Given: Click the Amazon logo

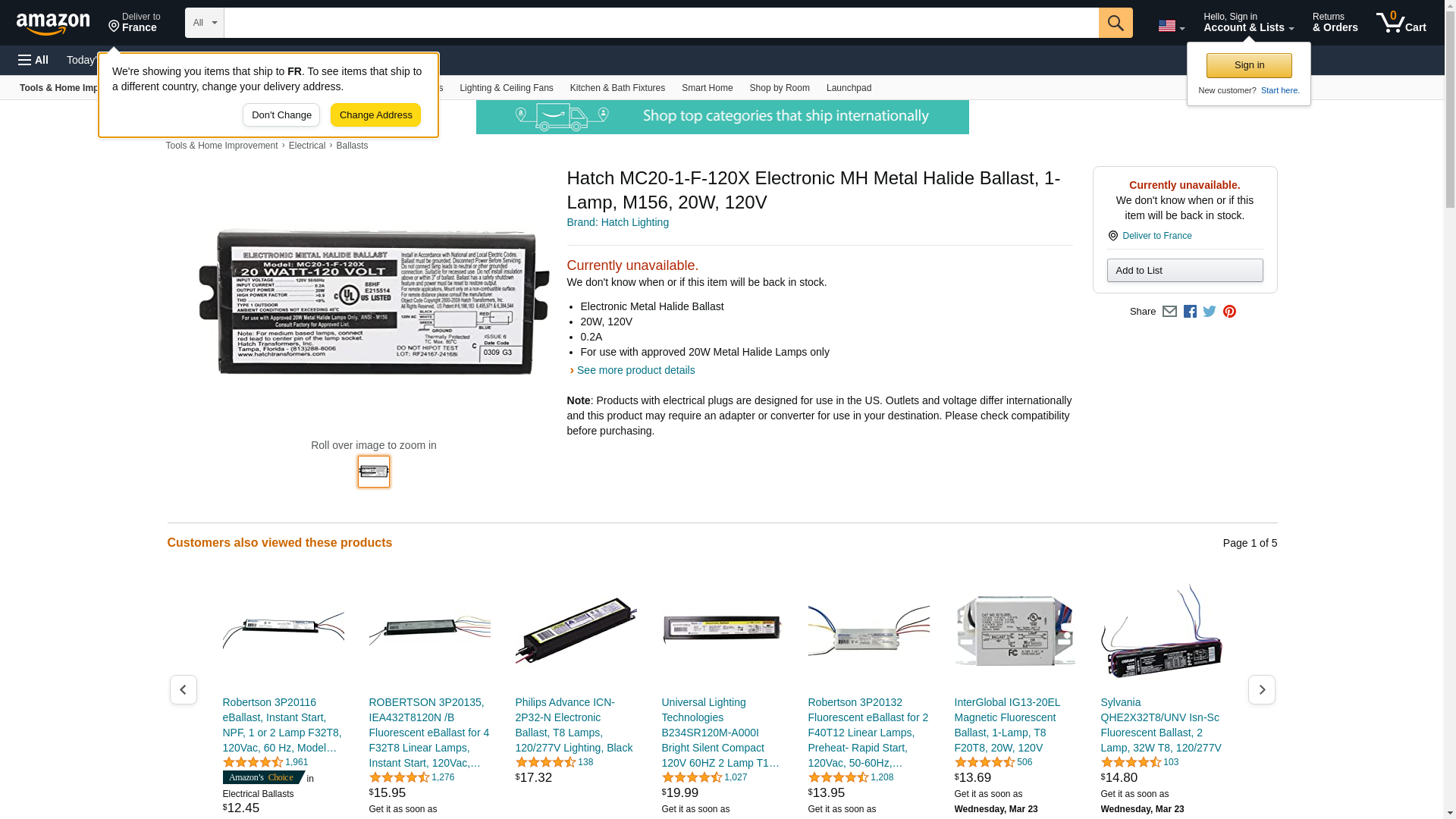Looking at the screenshot, I should pos(53,24).
